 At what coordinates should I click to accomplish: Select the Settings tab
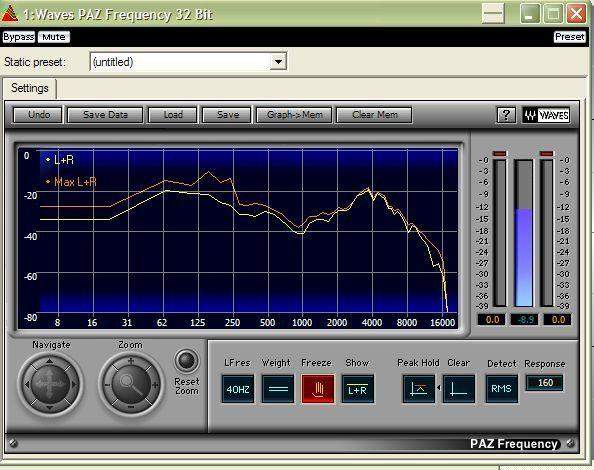[x=30, y=88]
